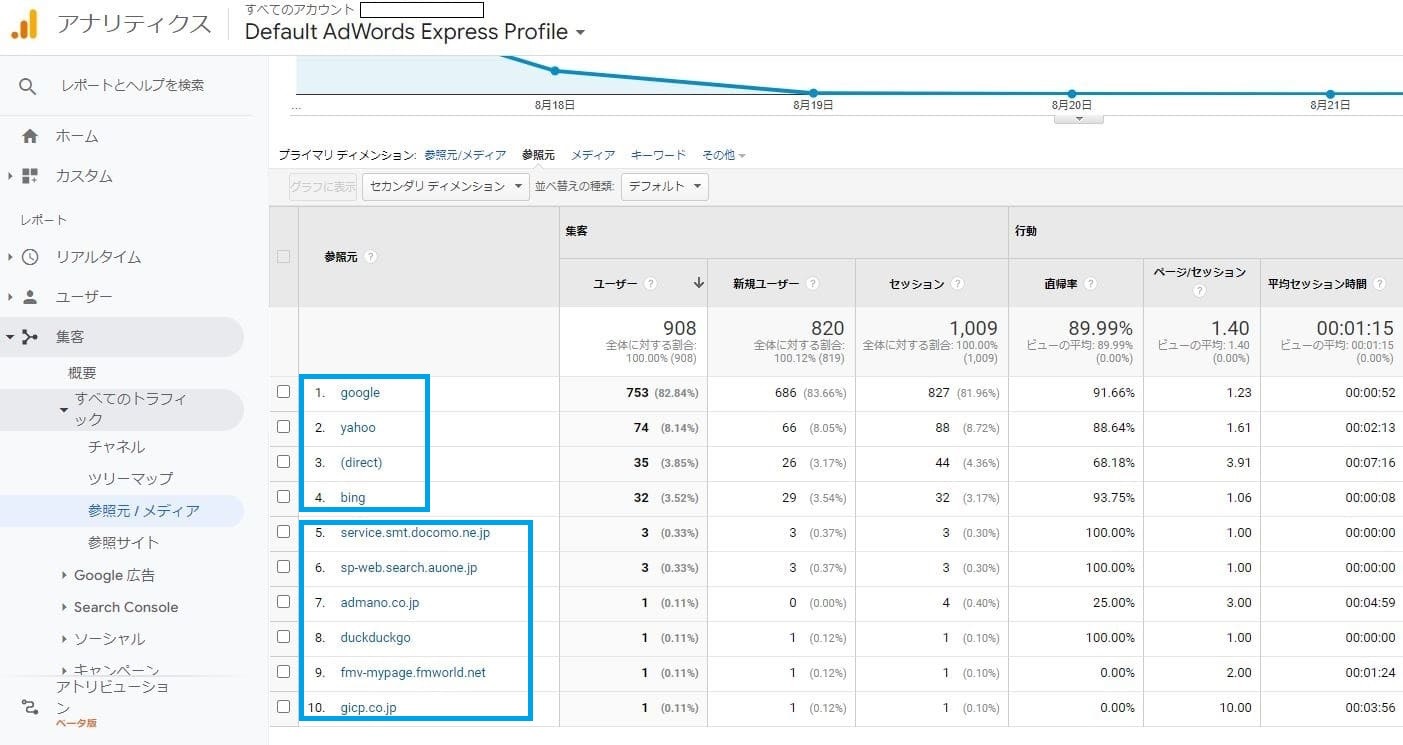Click the sort arrow on ユーザー column
The width and height of the screenshot is (1403, 745).
pyautogui.click(x=698, y=283)
